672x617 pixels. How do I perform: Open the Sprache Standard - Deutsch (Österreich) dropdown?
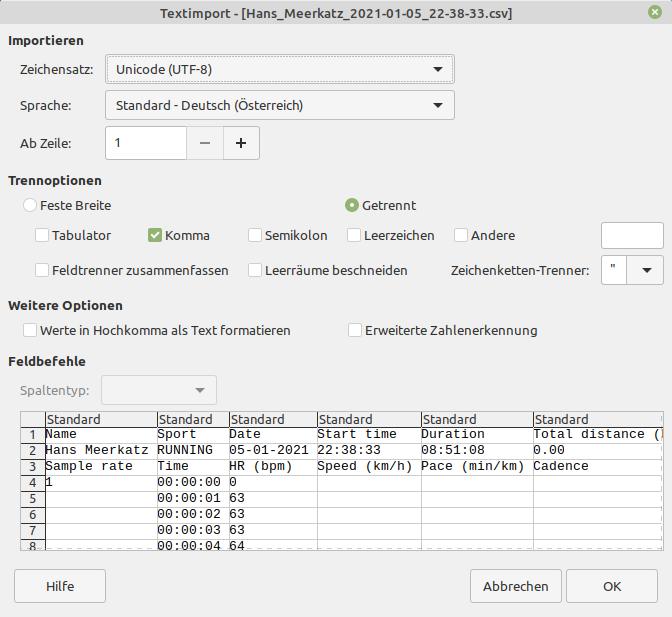tap(280, 105)
